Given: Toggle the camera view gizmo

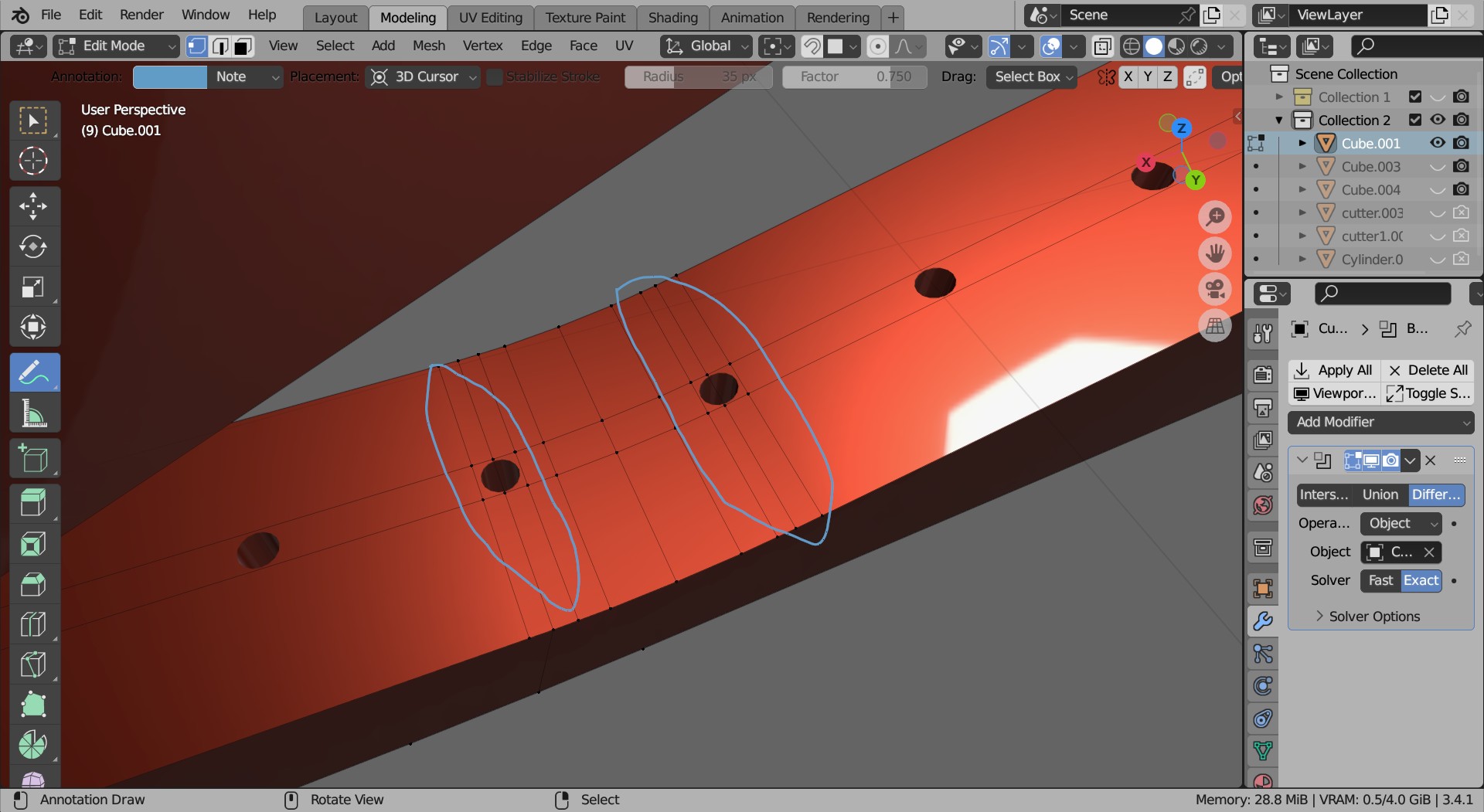Looking at the screenshot, I should (1215, 290).
